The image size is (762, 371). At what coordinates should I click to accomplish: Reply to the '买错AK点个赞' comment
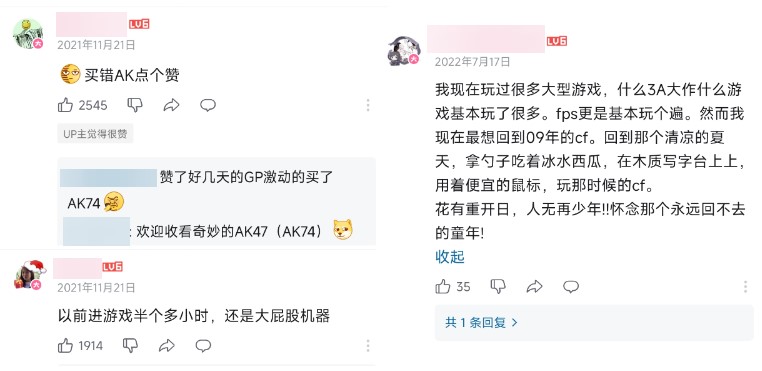point(208,105)
